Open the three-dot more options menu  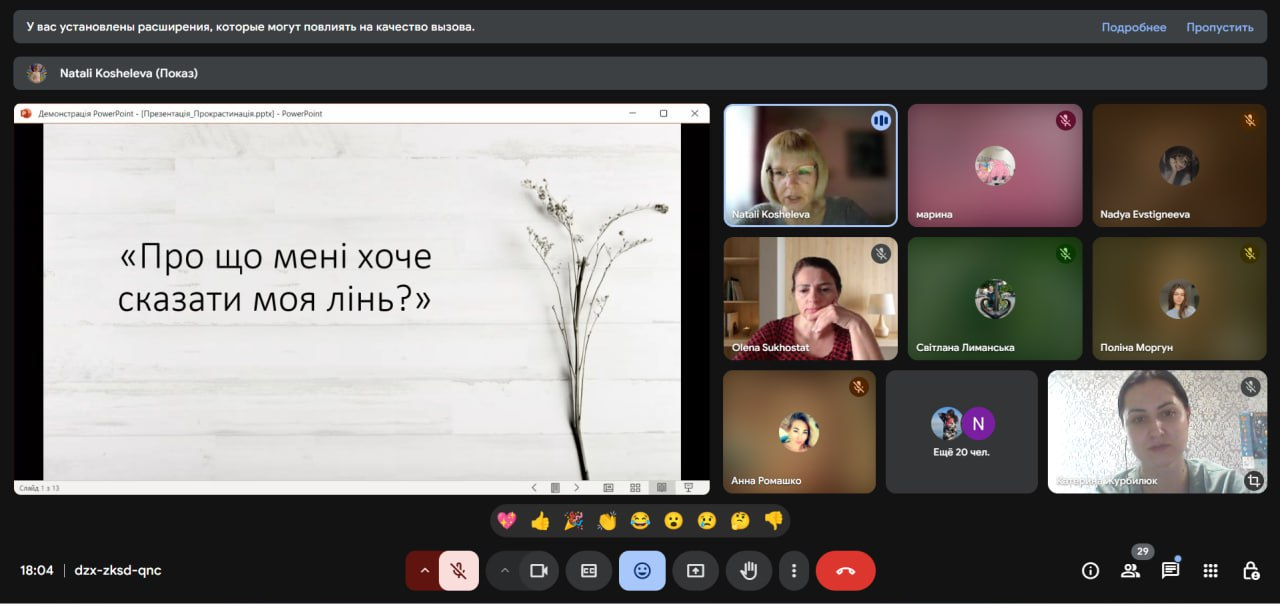coord(794,571)
